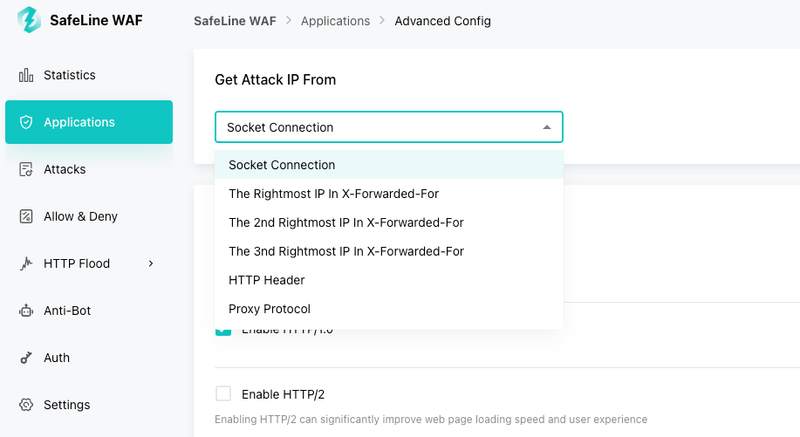
Task: Go to Attacks in the sidebar
Action: (x=89, y=169)
